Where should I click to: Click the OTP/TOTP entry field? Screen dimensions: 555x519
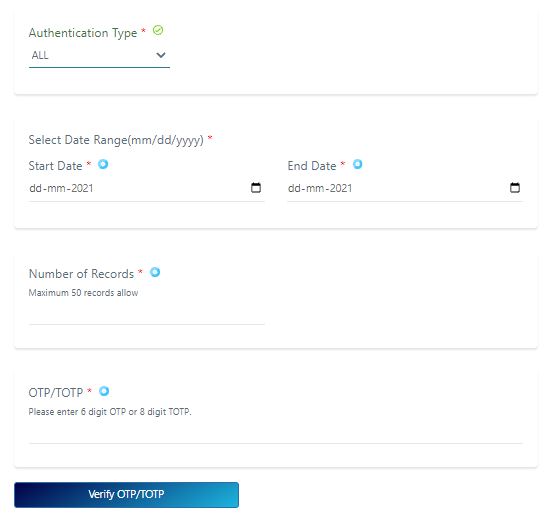pos(275,433)
